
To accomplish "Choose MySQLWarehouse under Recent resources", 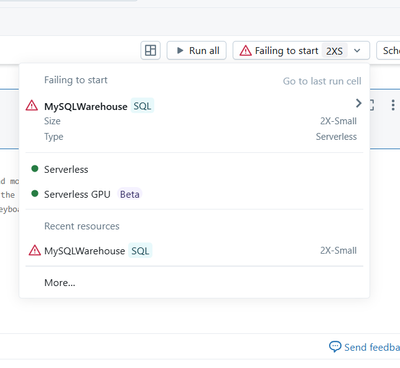I will pyautogui.click(x=194, y=251).
